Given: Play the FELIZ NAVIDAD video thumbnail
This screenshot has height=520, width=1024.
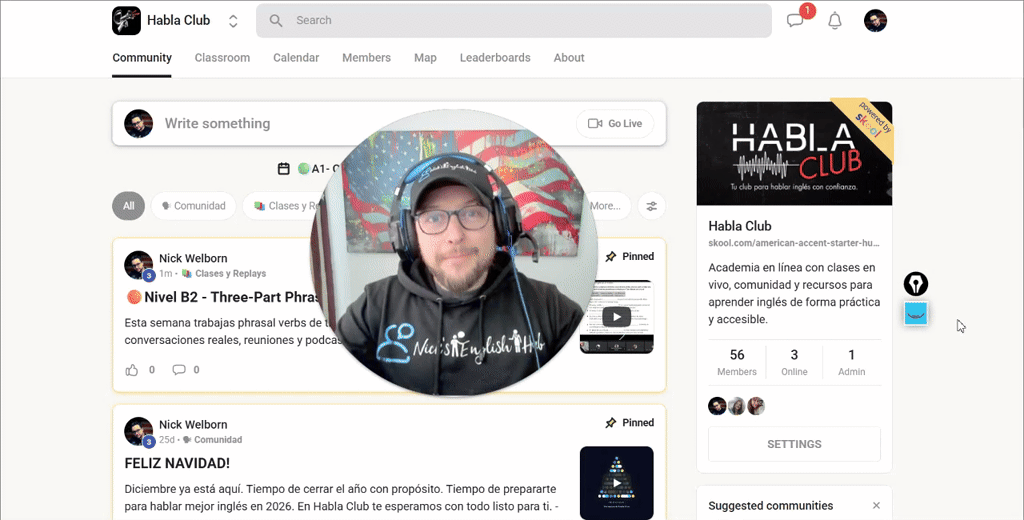Looking at the screenshot, I should point(616,483).
